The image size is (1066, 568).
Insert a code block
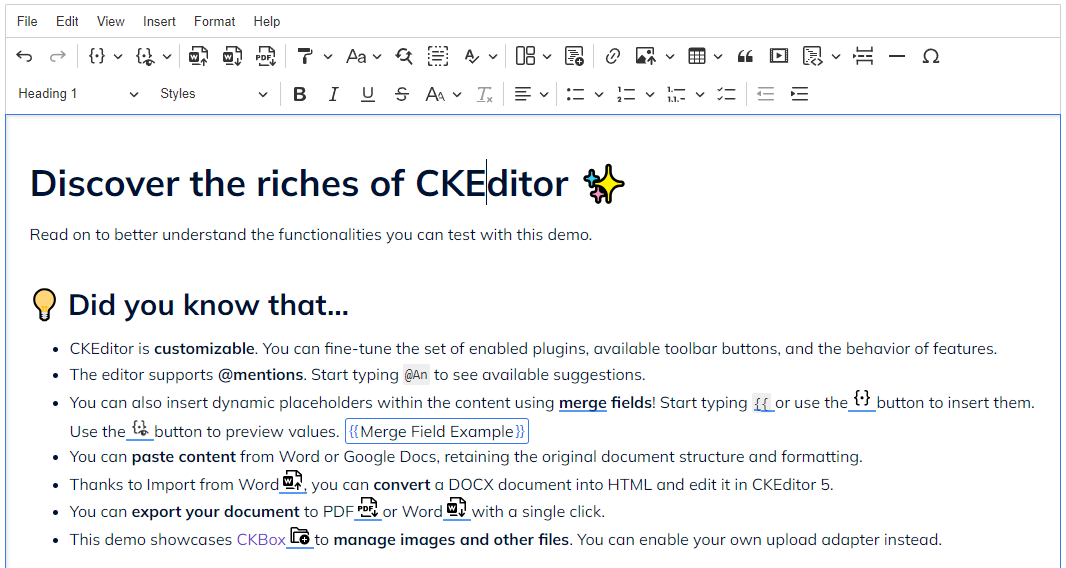coord(812,56)
